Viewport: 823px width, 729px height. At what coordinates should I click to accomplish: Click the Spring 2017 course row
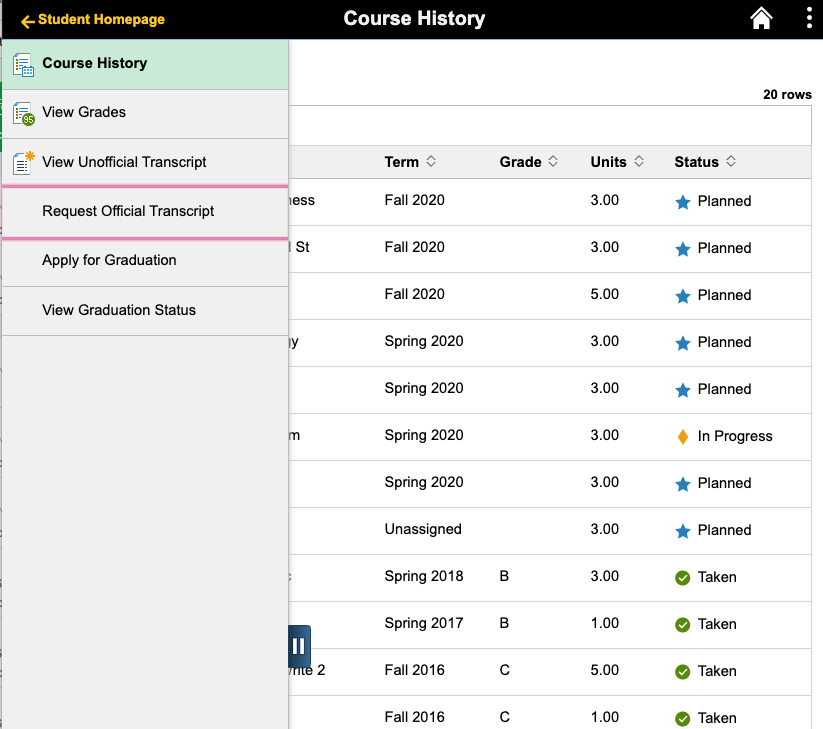pos(550,624)
